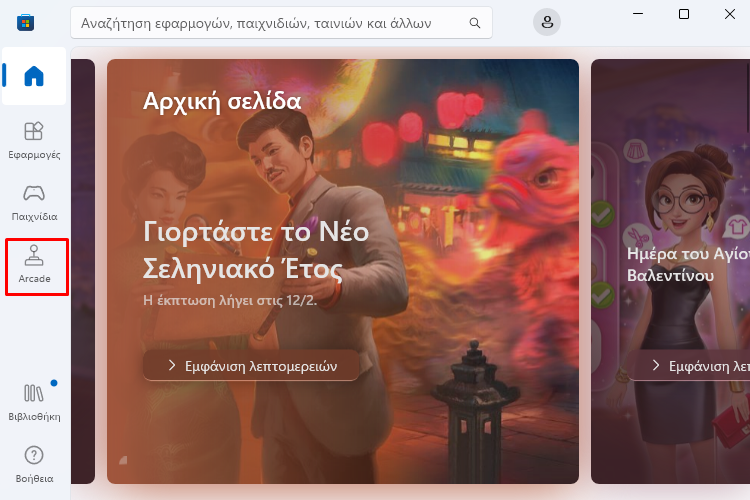Click the Γιορτάστε το Νέο Σεληνιακό Έτος title
This screenshot has width=750, height=500.
(256, 250)
